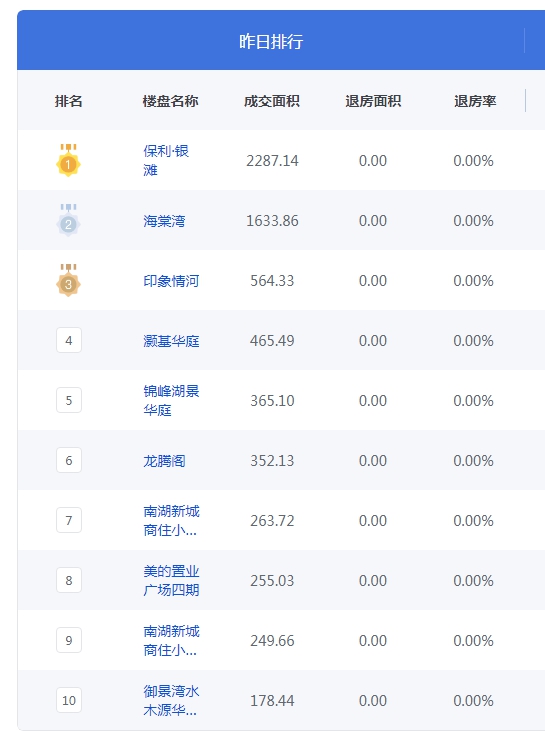Select the rank 5 number badge
545x731 pixels.
click(69, 400)
